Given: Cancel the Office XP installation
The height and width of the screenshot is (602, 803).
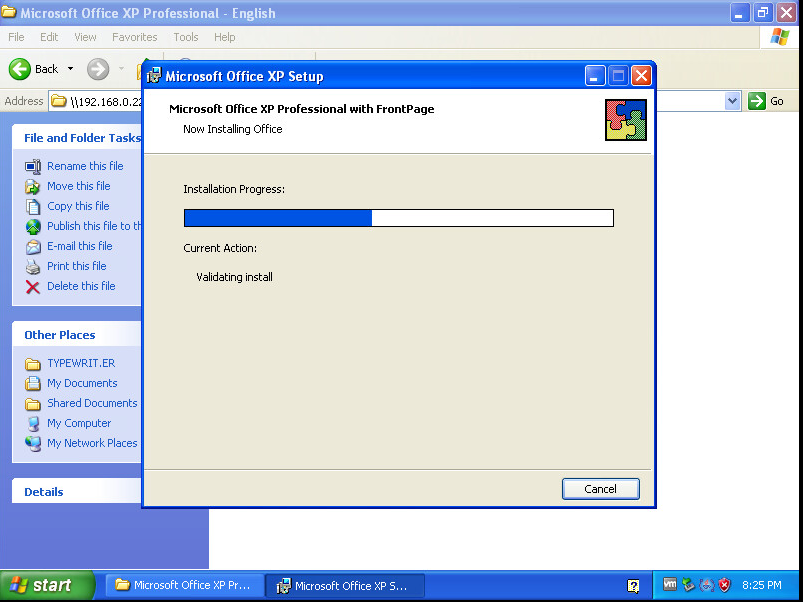Looking at the screenshot, I should tap(600, 489).
